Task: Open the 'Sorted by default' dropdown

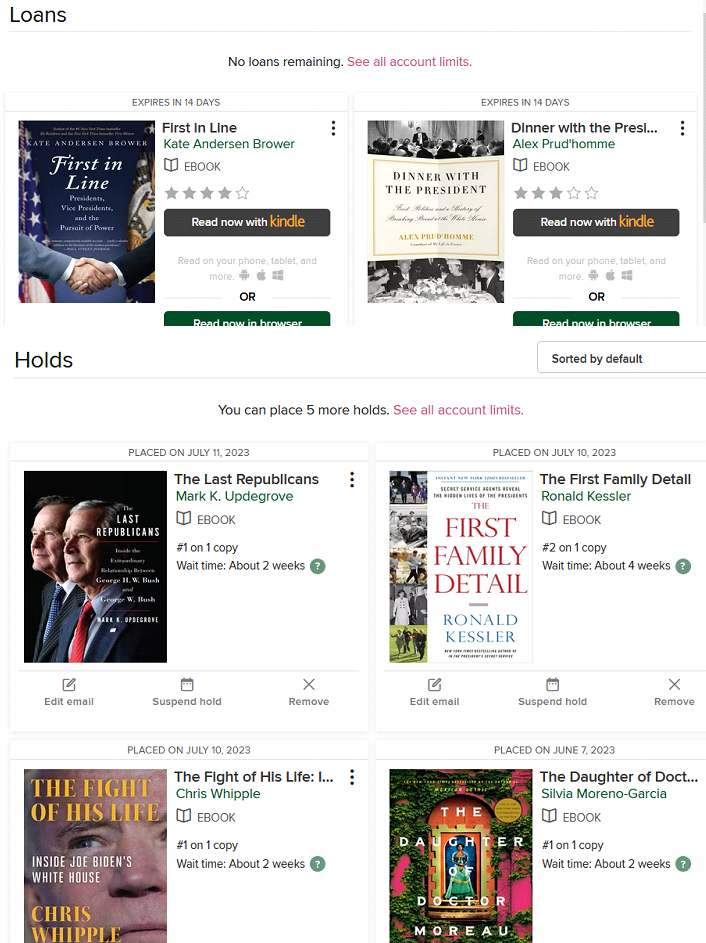Action: (621, 359)
